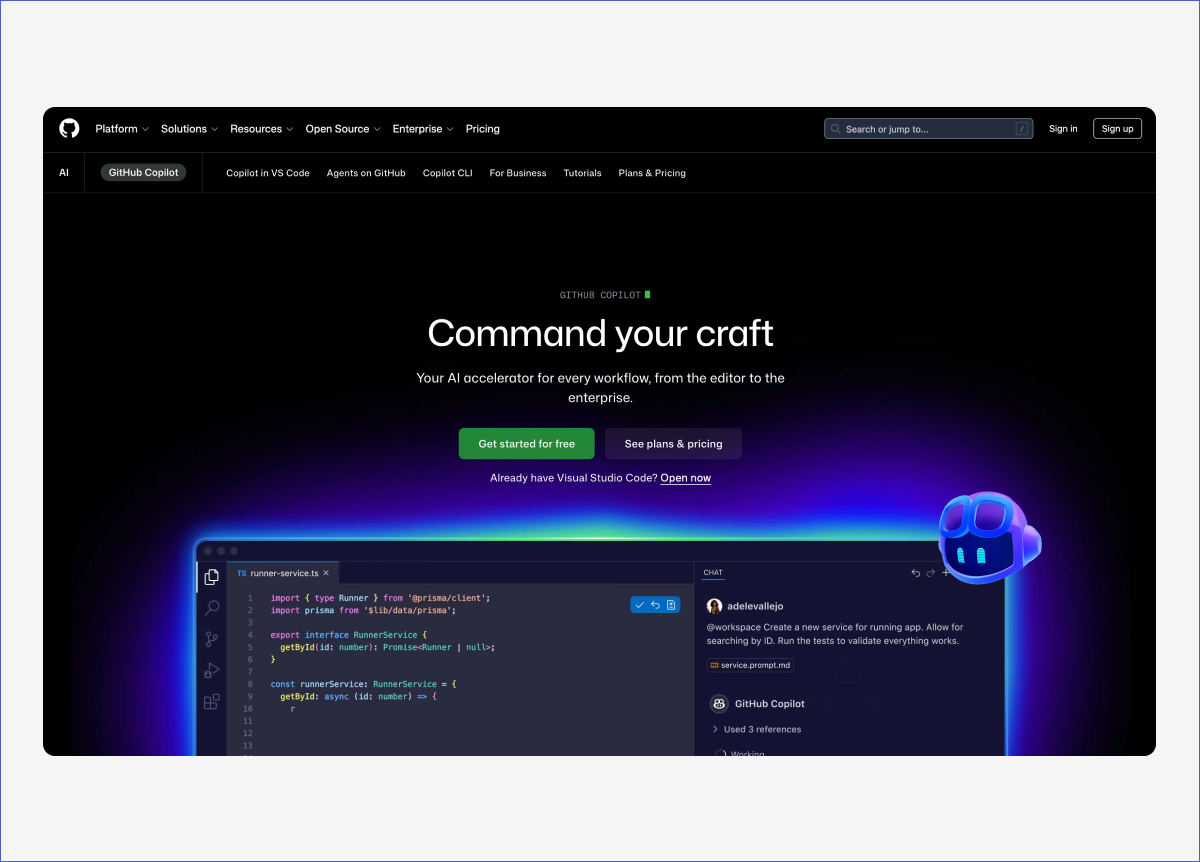This screenshot has width=1200, height=862.
Task: Open Plans & Pricing sub-navigation item
Action: click(652, 173)
